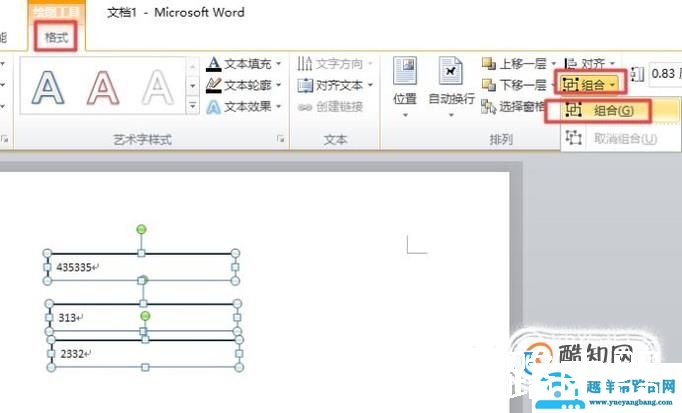The width and height of the screenshot is (682, 413).
Task: Click the 上移一层 dropdown arrow
Action: (554, 64)
